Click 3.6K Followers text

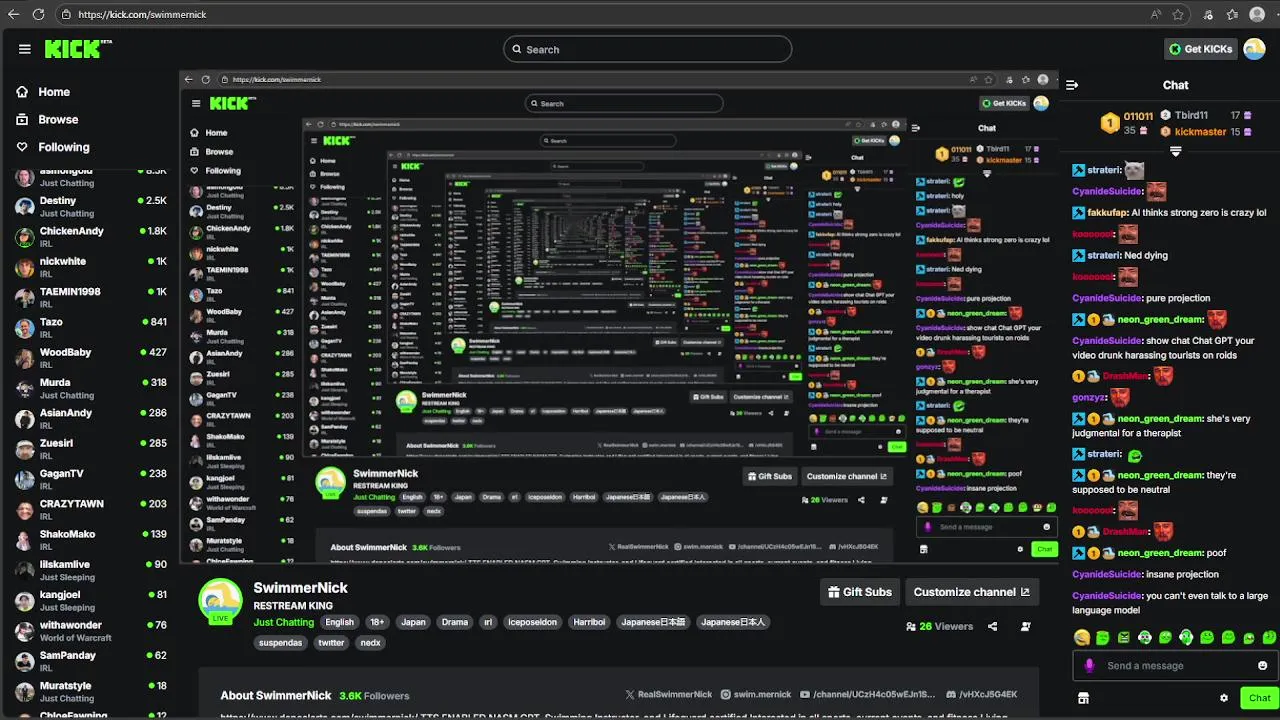[x=374, y=696]
